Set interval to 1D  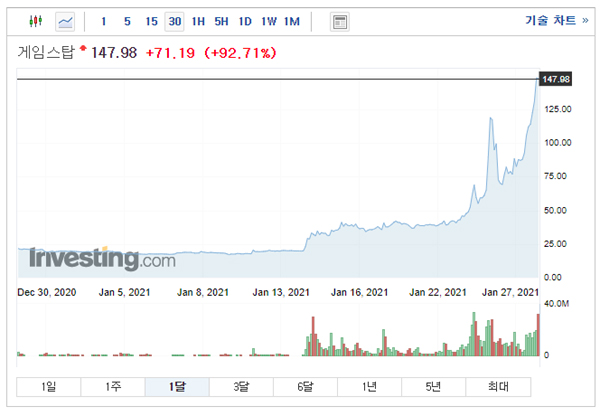(245, 21)
